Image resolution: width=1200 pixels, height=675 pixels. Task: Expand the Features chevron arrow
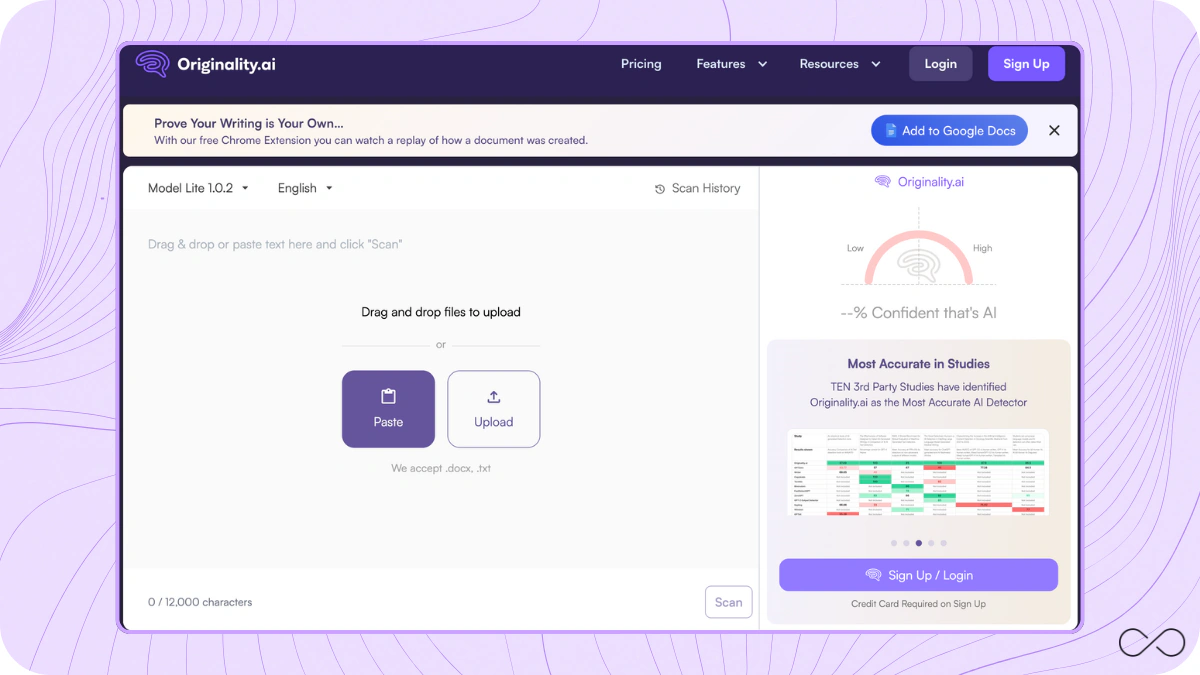tap(763, 64)
